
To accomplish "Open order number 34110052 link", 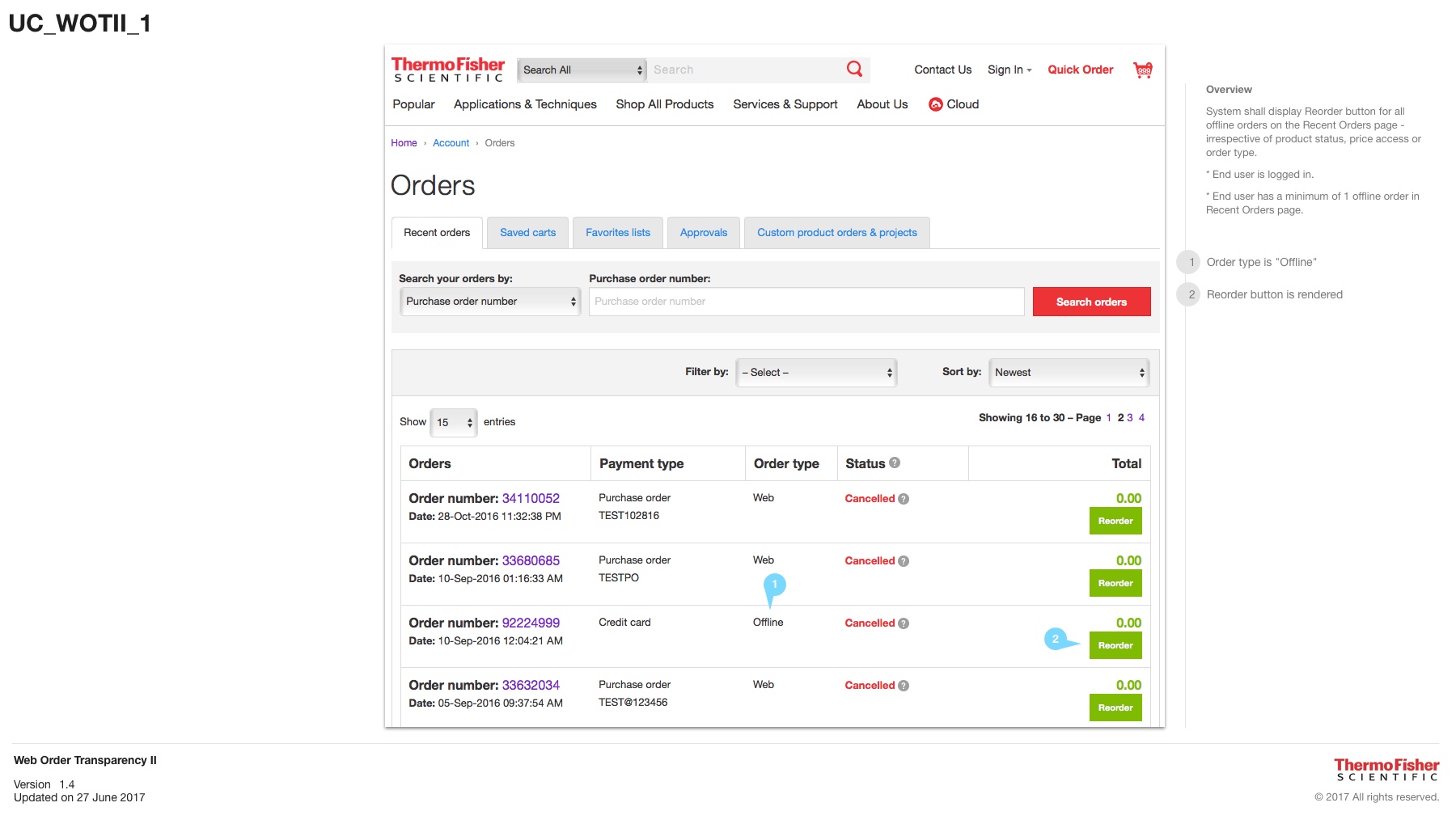I will (531, 498).
